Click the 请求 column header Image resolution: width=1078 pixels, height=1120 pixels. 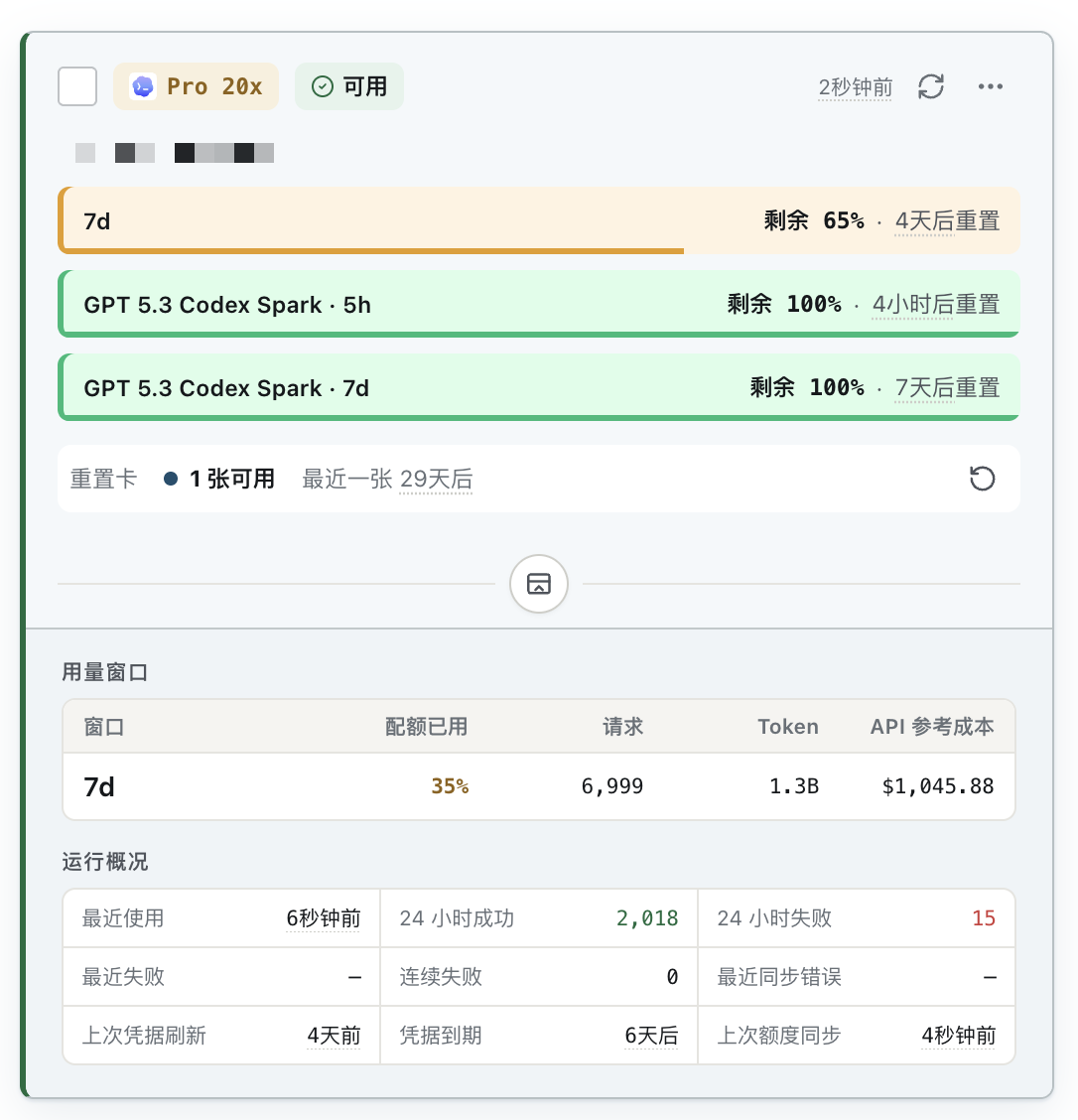coord(622,727)
